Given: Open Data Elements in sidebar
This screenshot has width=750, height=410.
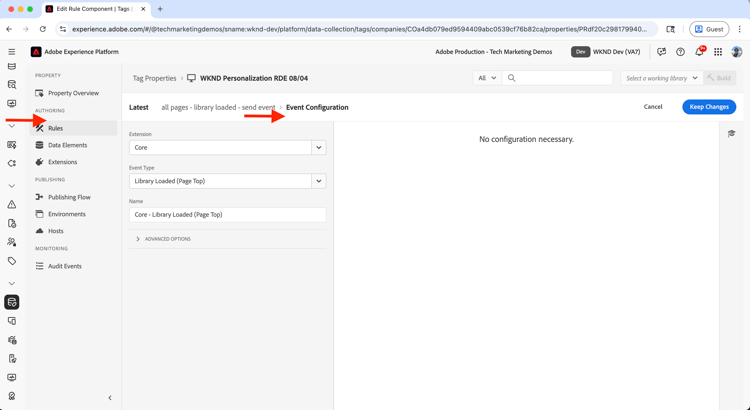Looking at the screenshot, I should point(67,145).
